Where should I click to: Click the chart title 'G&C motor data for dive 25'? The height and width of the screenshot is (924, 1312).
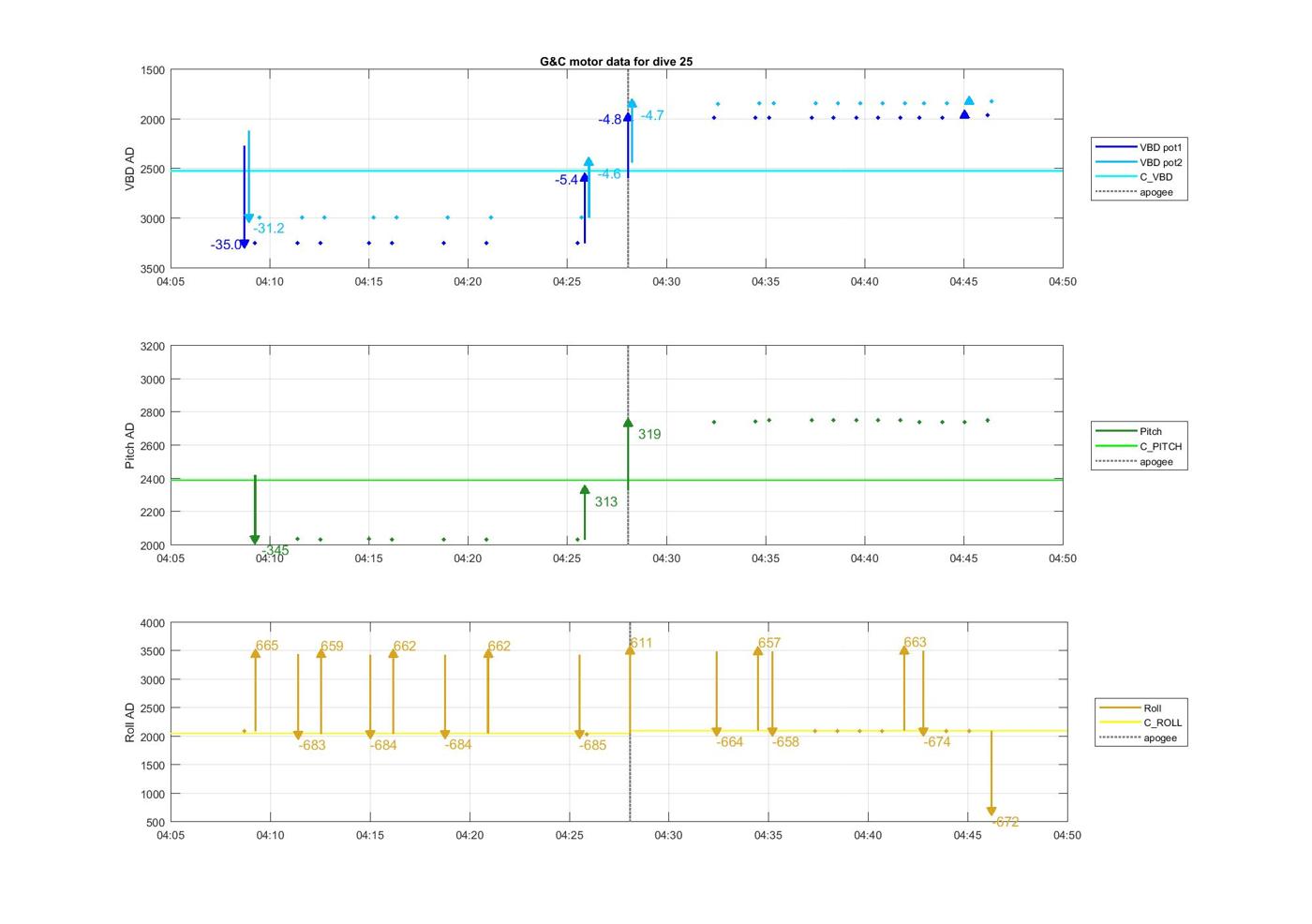616,61
